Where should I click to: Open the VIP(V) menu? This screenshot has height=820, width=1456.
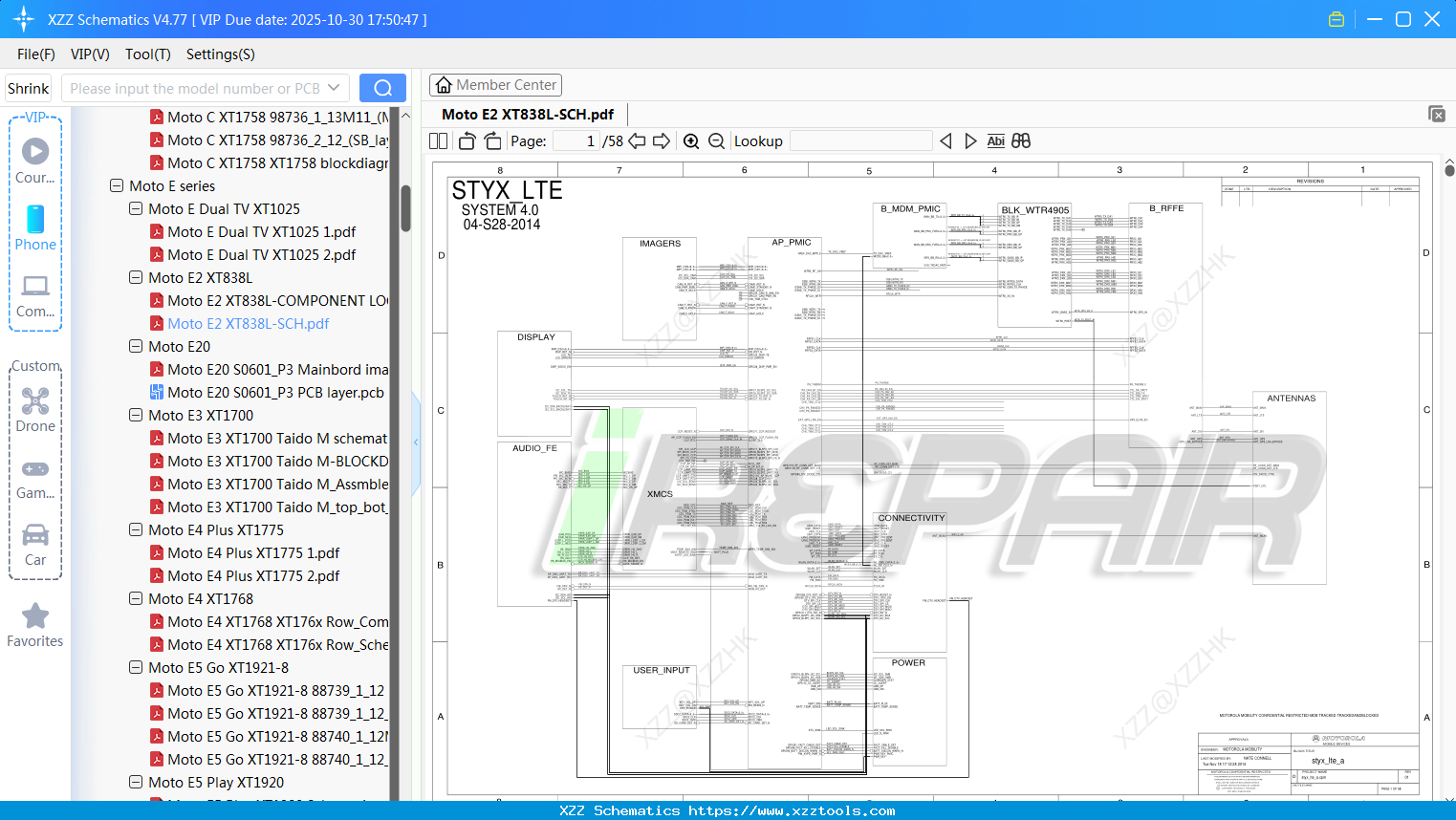pos(90,54)
